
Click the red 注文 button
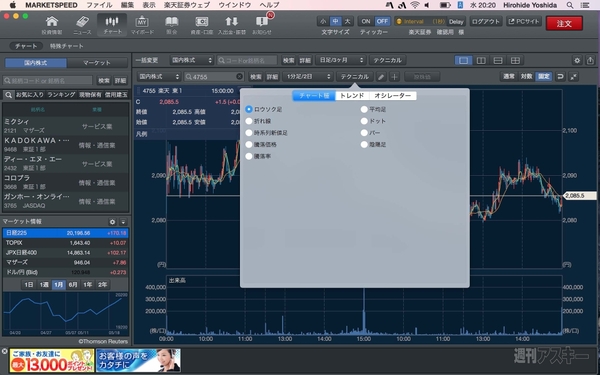[564, 23]
